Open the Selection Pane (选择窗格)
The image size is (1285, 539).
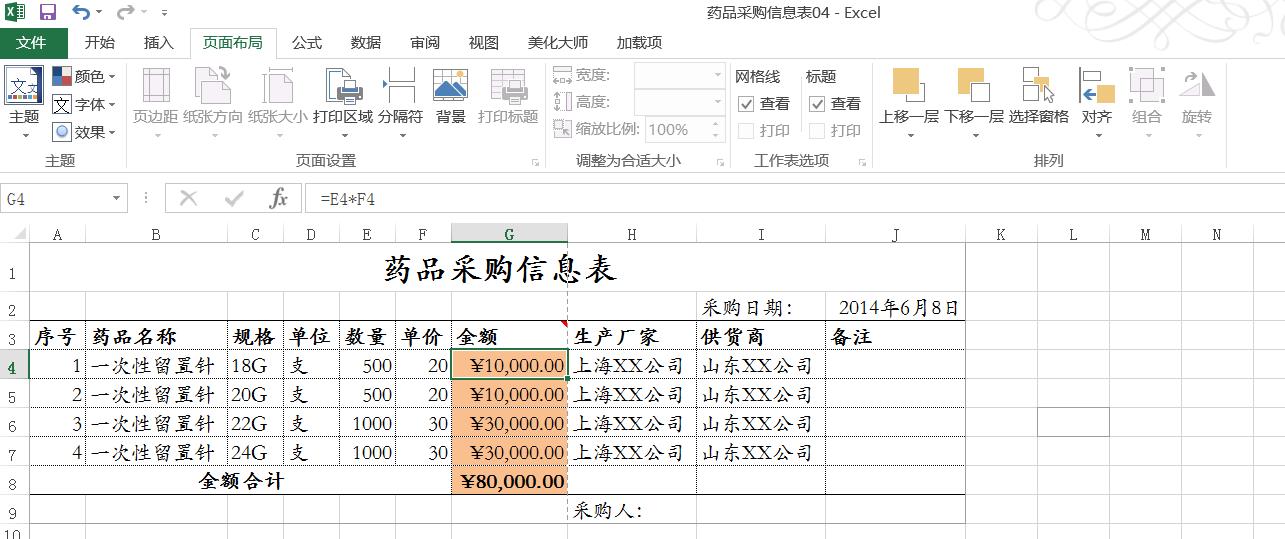[1038, 97]
